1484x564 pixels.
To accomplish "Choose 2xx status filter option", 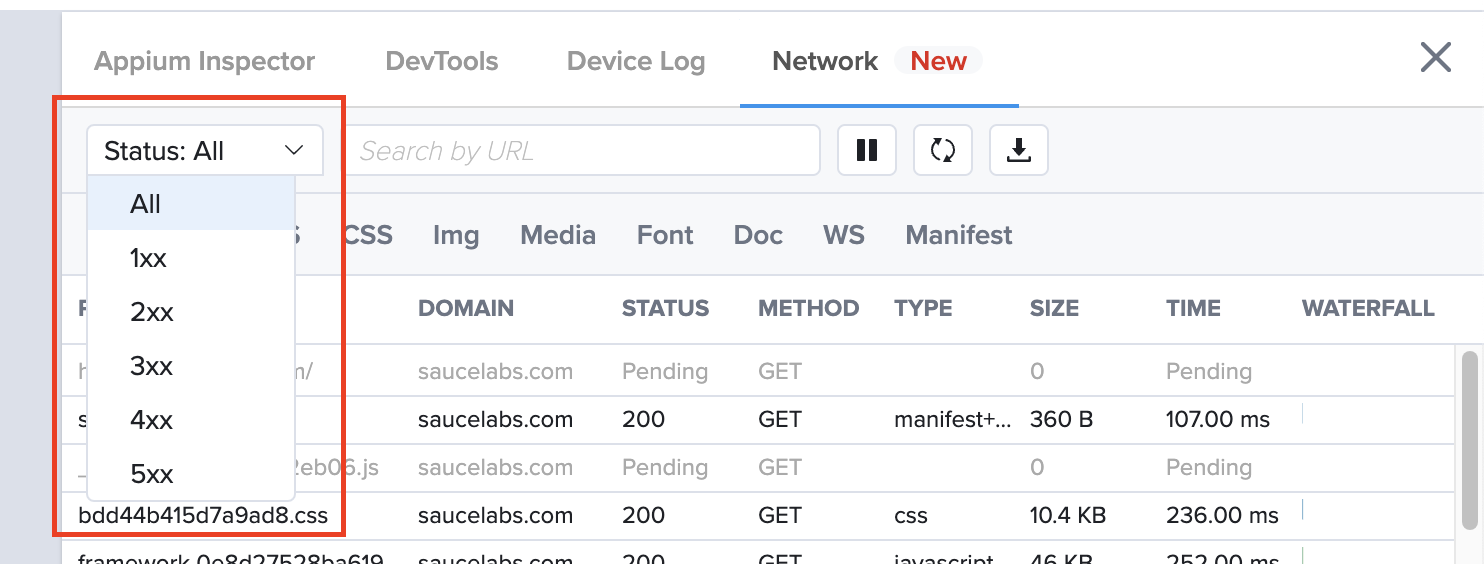I will [152, 313].
